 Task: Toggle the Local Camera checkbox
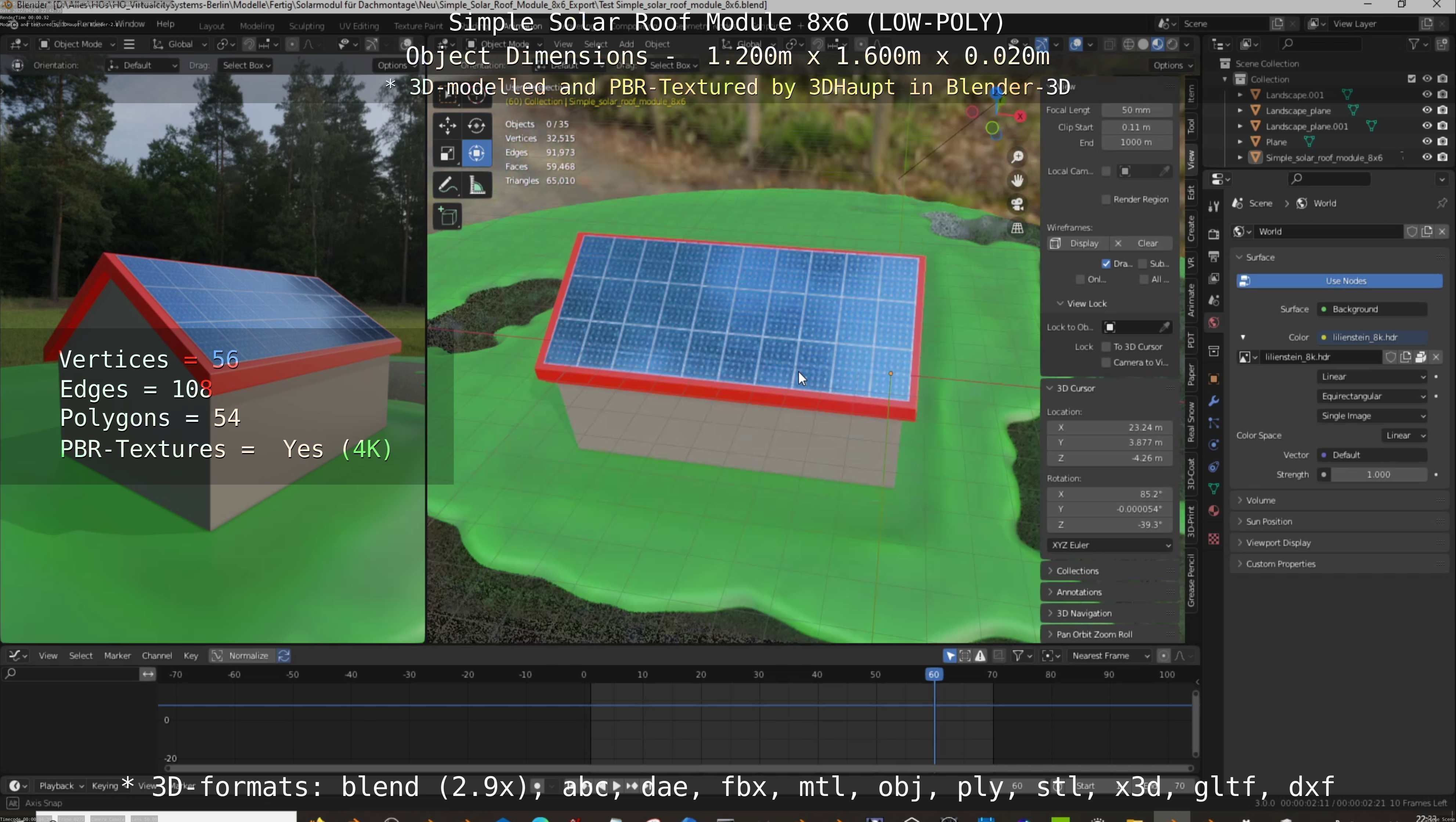pos(1106,171)
